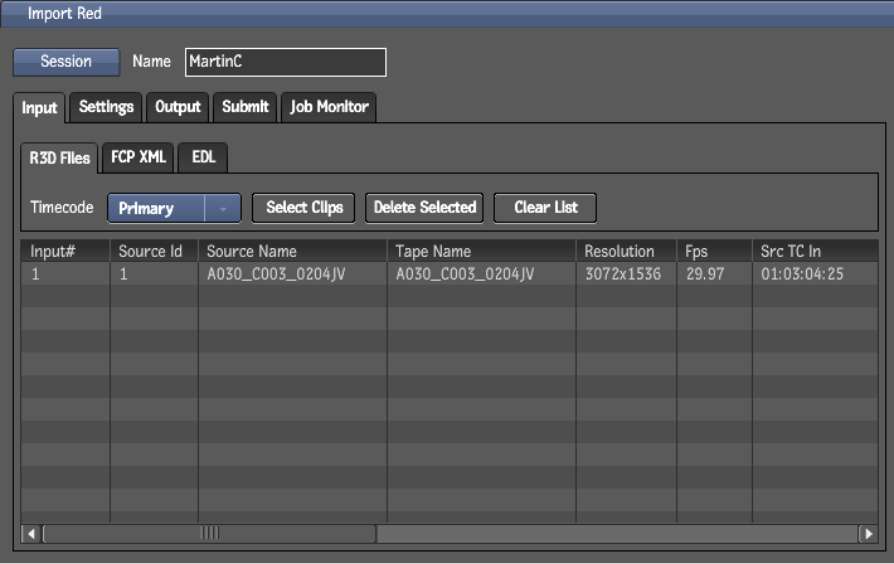Switch to the FCP XML sub-tab

click(x=138, y=157)
